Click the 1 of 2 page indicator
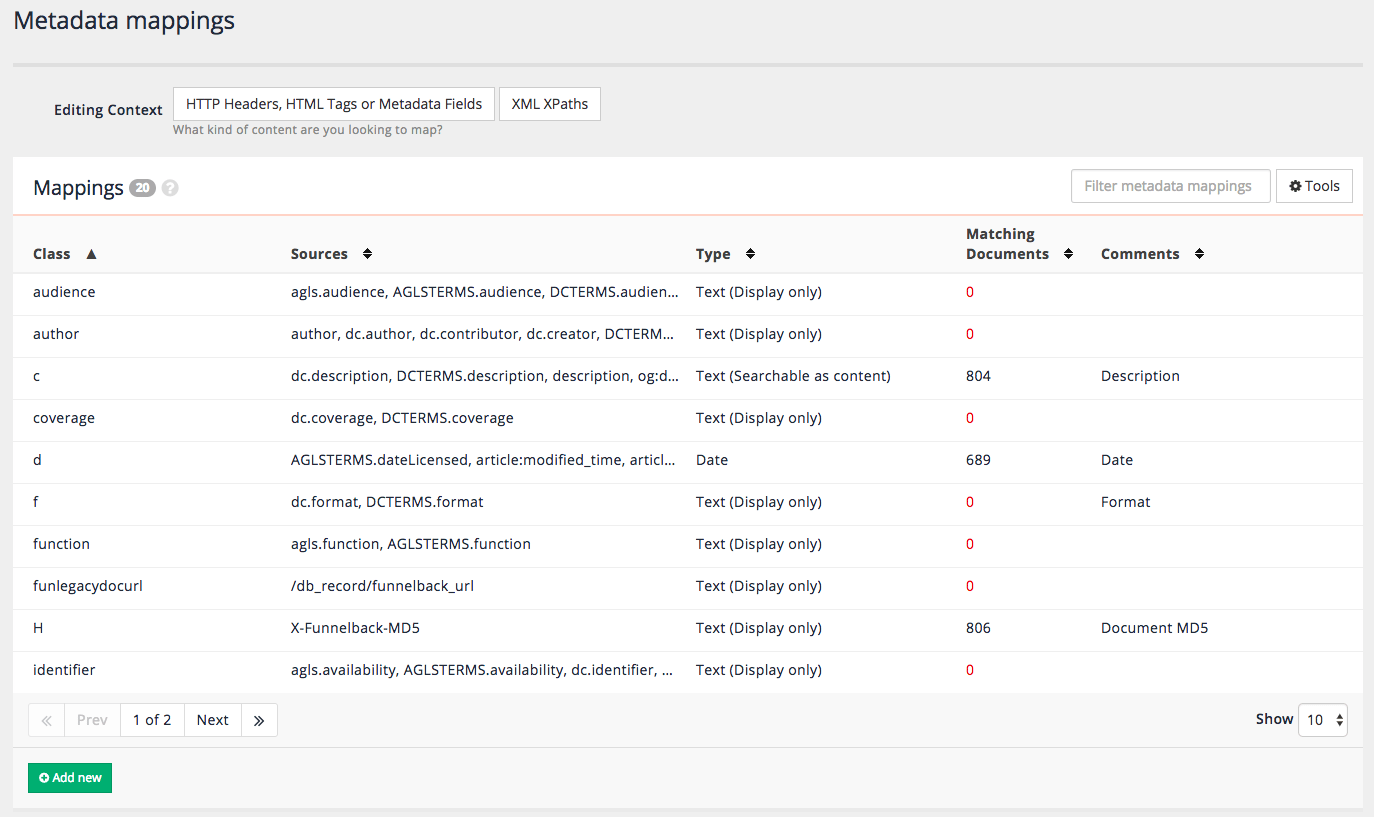The image size is (1374, 817). pos(152,719)
